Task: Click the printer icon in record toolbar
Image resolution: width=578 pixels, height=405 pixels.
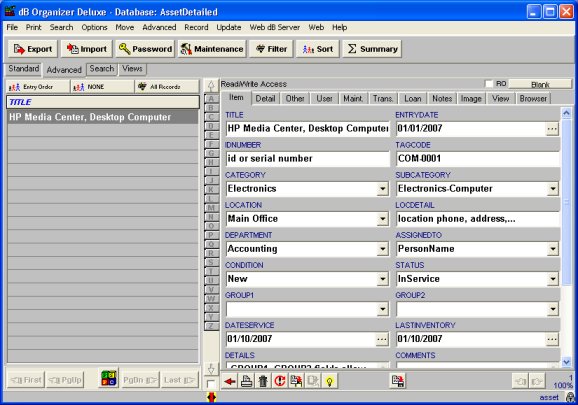Action: tap(247, 381)
